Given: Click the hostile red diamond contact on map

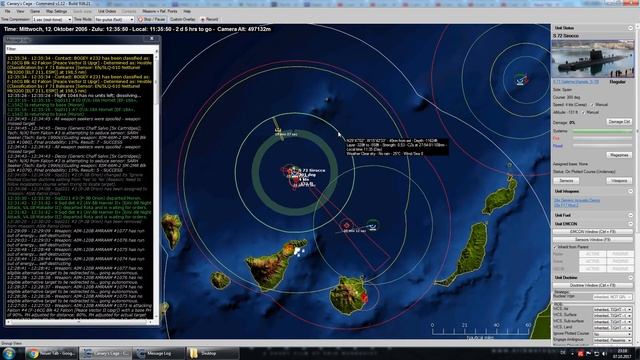Looking at the screenshot, I should (347, 225).
